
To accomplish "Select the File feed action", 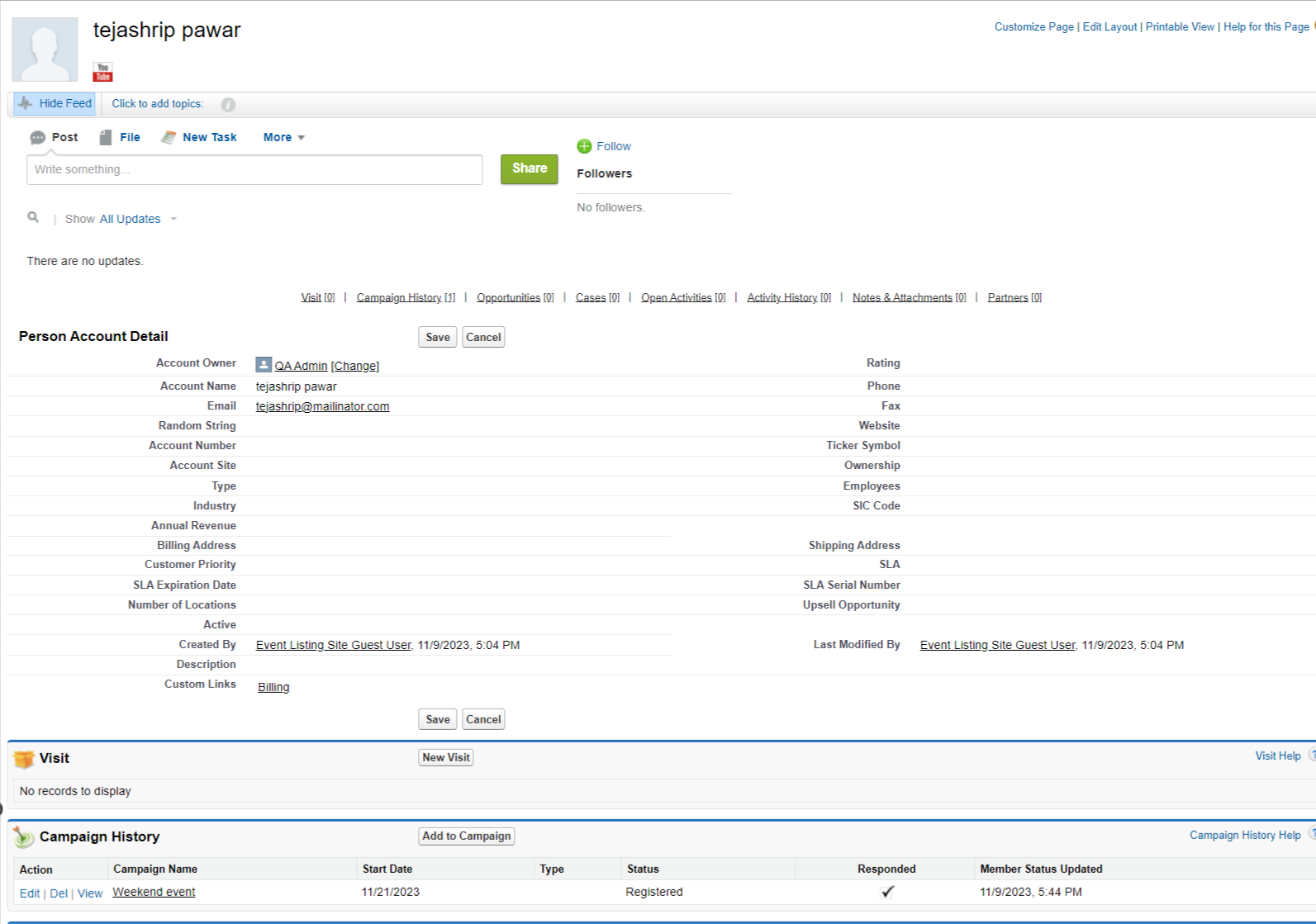I will click(120, 137).
